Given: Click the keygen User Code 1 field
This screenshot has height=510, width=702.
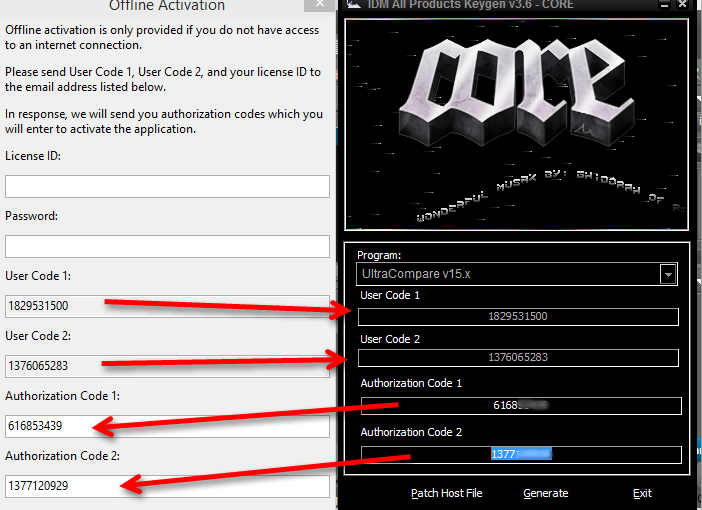Looking at the screenshot, I should [518, 317].
